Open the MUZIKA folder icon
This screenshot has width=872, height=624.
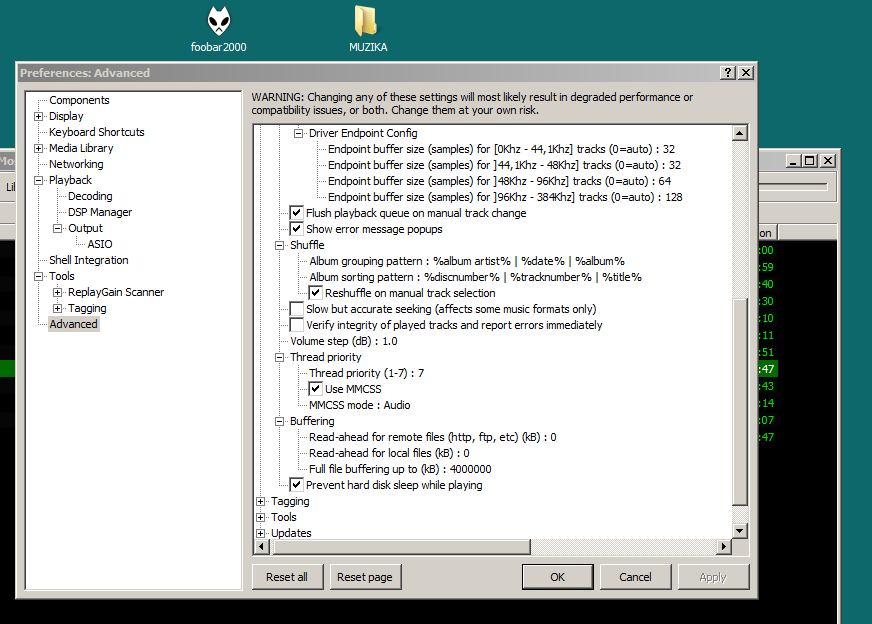point(368,29)
